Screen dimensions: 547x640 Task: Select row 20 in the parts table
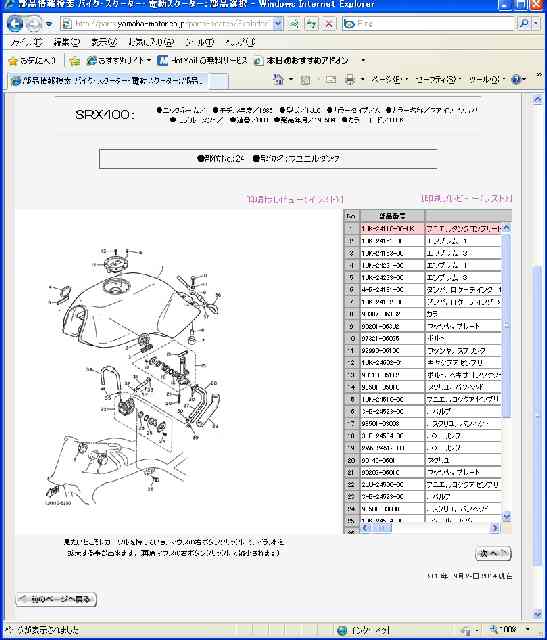(424, 460)
